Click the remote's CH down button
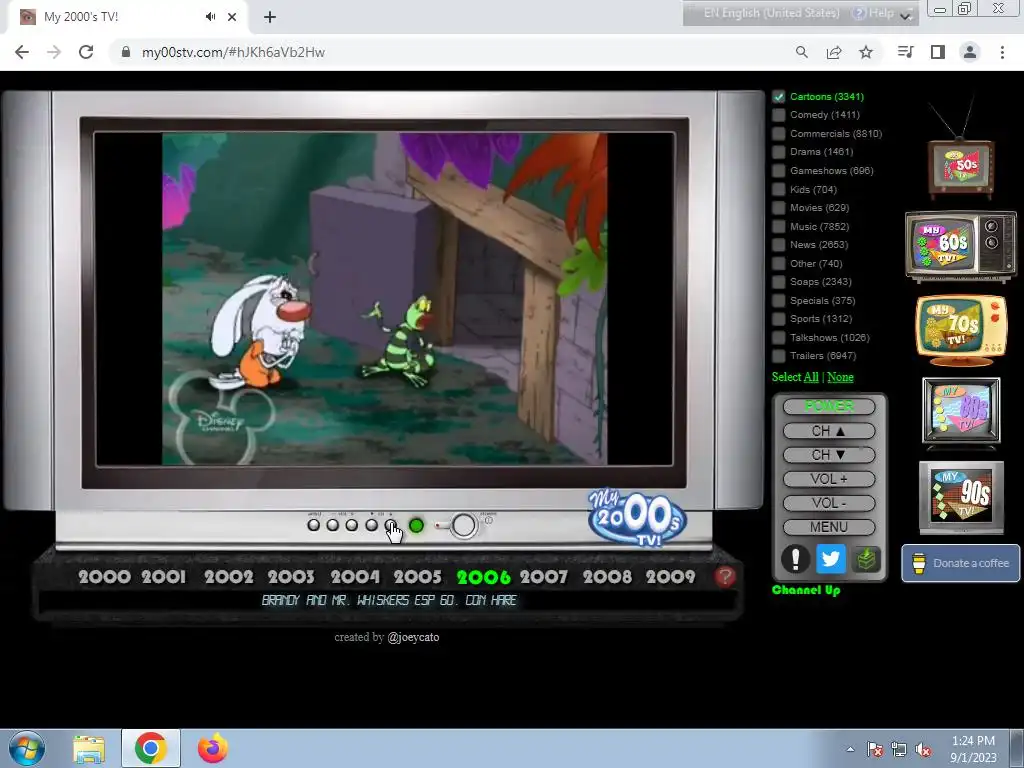This screenshot has height=768, width=1024. [x=829, y=455]
